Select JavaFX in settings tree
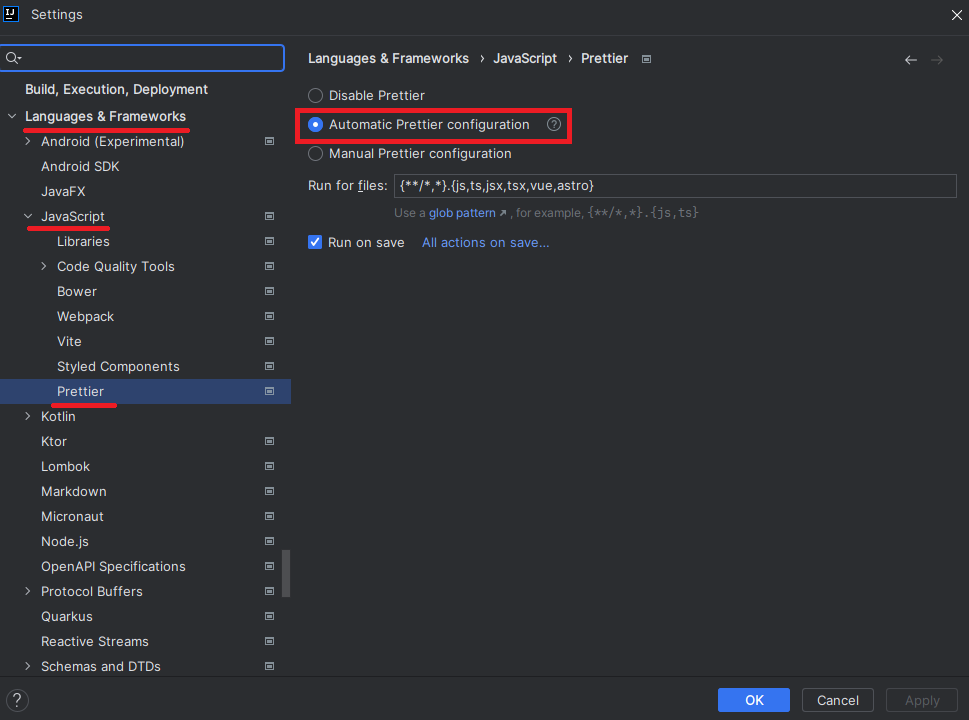This screenshot has width=969, height=720. [x=63, y=192]
